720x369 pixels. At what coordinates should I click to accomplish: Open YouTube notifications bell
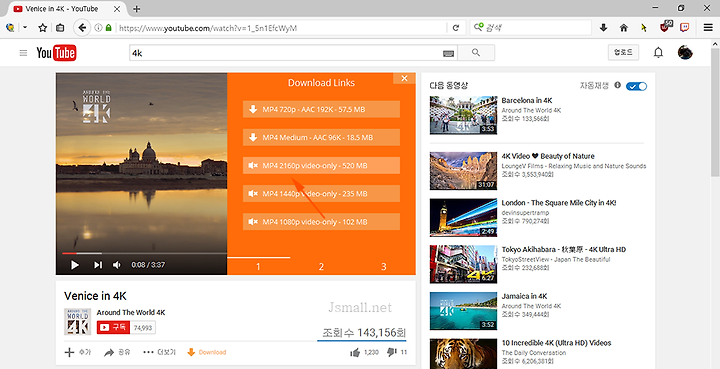coord(658,53)
